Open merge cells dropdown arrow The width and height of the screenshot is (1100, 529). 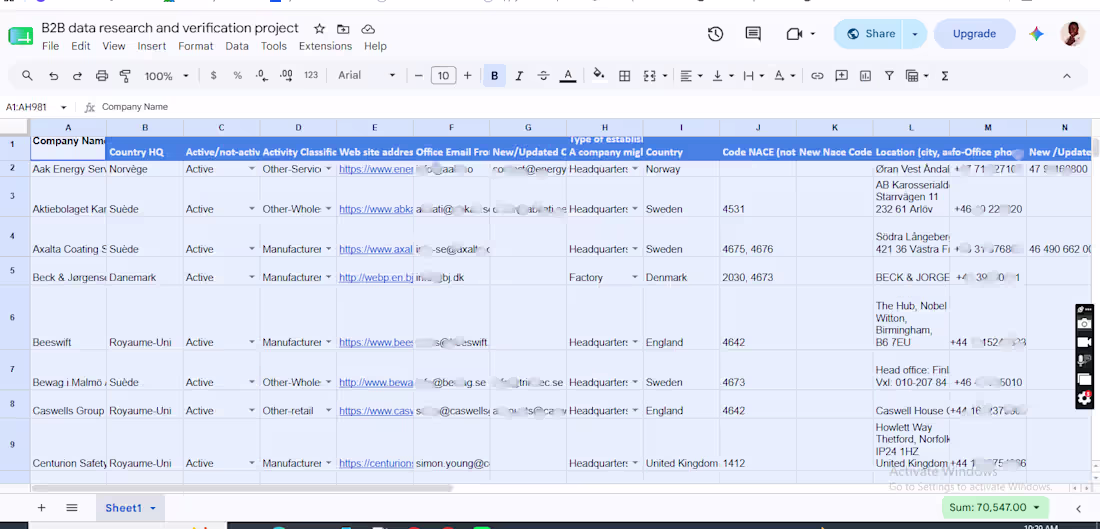[x=664, y=76]
